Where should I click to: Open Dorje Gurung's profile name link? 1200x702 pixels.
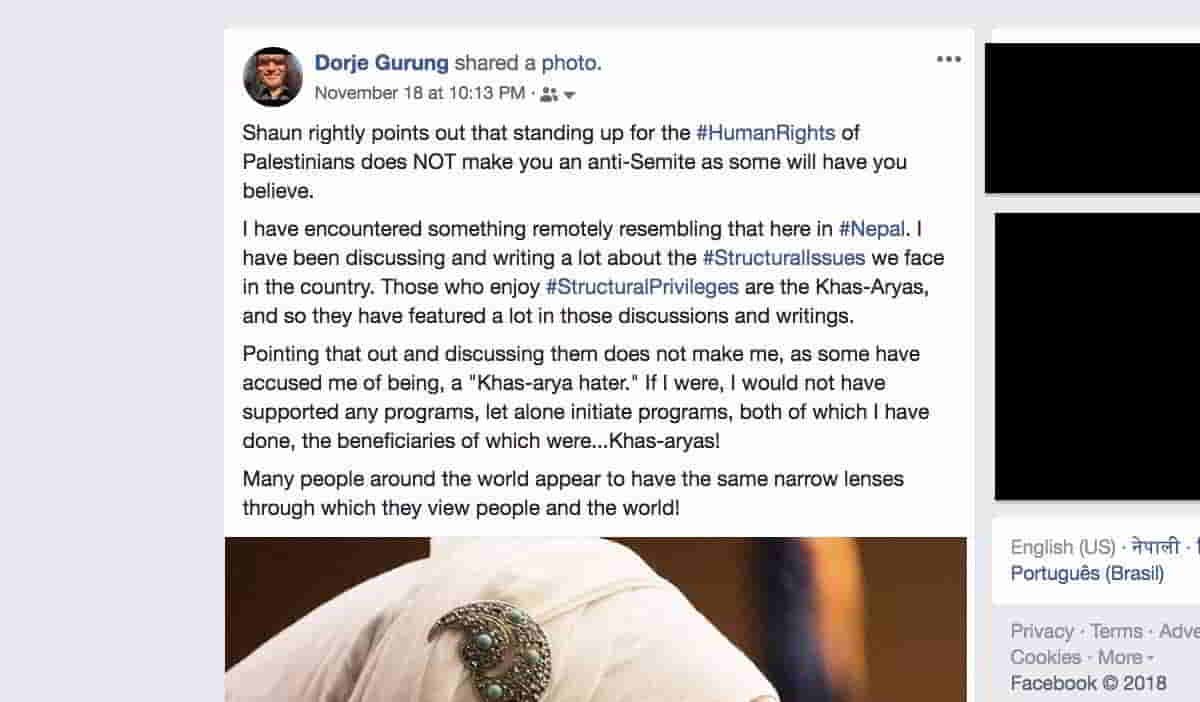(x=381, y=64)
